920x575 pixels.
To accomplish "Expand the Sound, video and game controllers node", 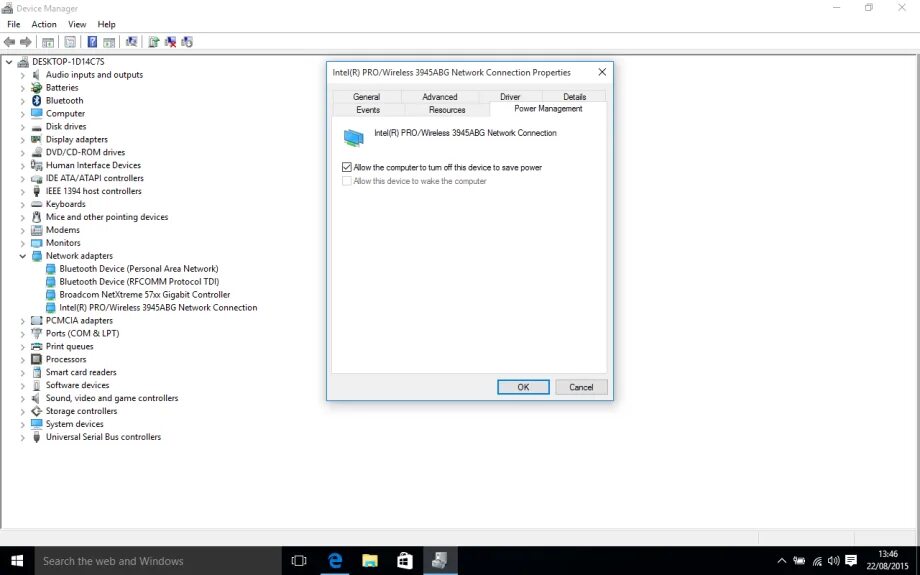I will (x=22, y=398).
